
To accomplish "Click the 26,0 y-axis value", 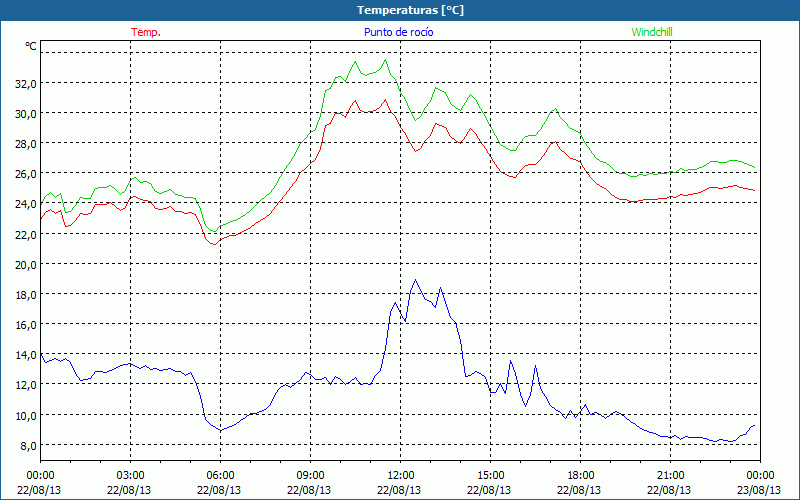I will tap(26, 173).
